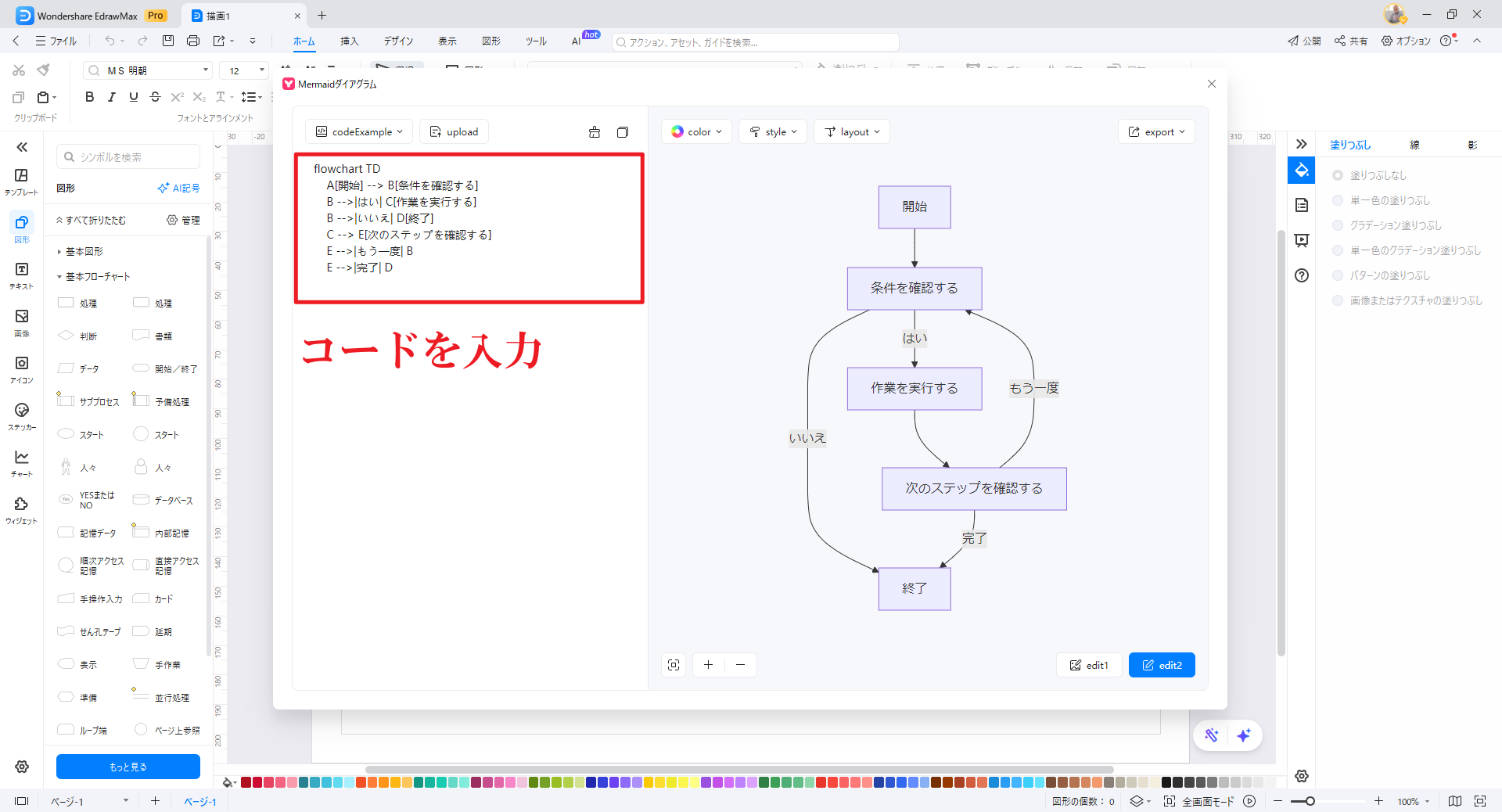This screenshot has height=812, width=1502.
Task: Choose グラデーション塗りつぶし radio option
Action: [x=1338, y=225]
